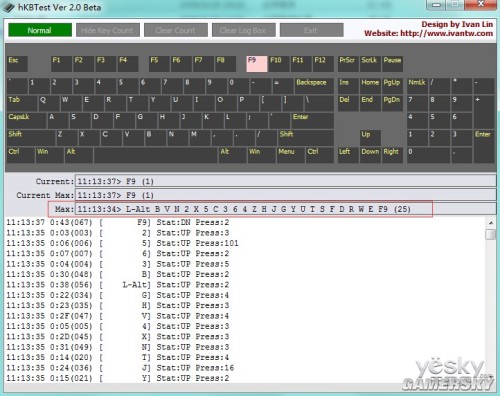The height and width of the screenshot is (396, 500).
Task: Select the Up arrow key tile
Action: pos(370,138)
